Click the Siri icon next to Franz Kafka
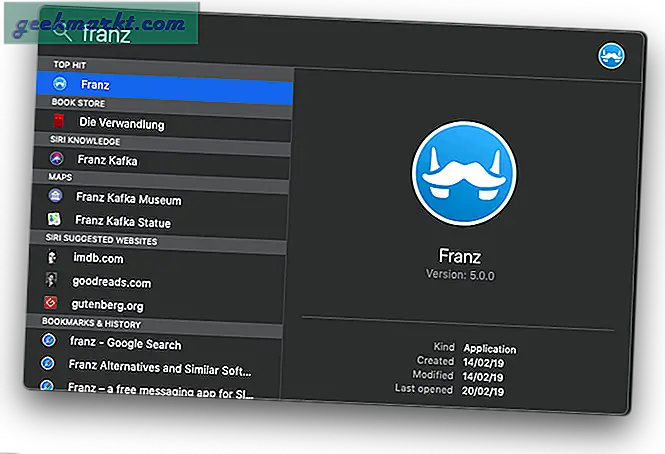 pyautogui.click(x=56, y=159)
